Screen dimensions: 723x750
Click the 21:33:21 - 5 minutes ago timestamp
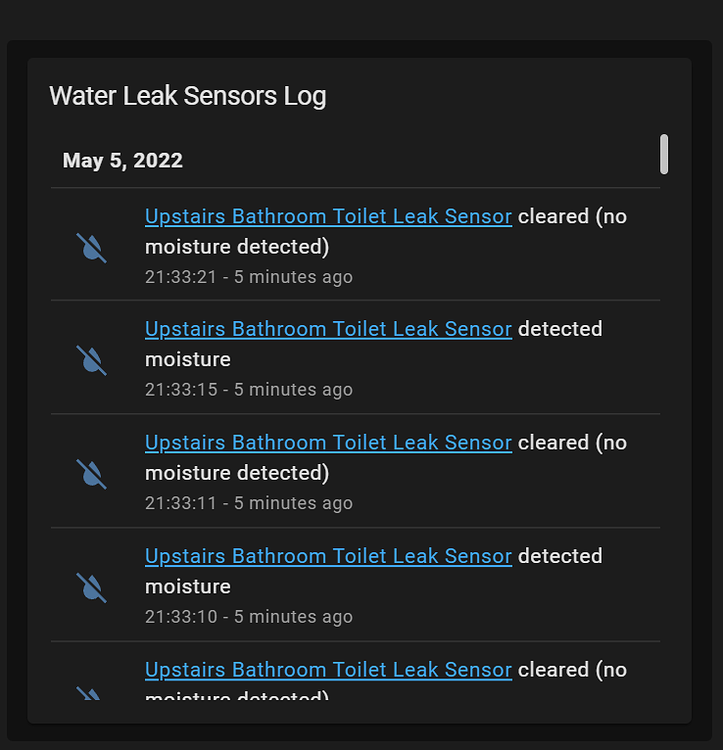click(x=249, y=277)
